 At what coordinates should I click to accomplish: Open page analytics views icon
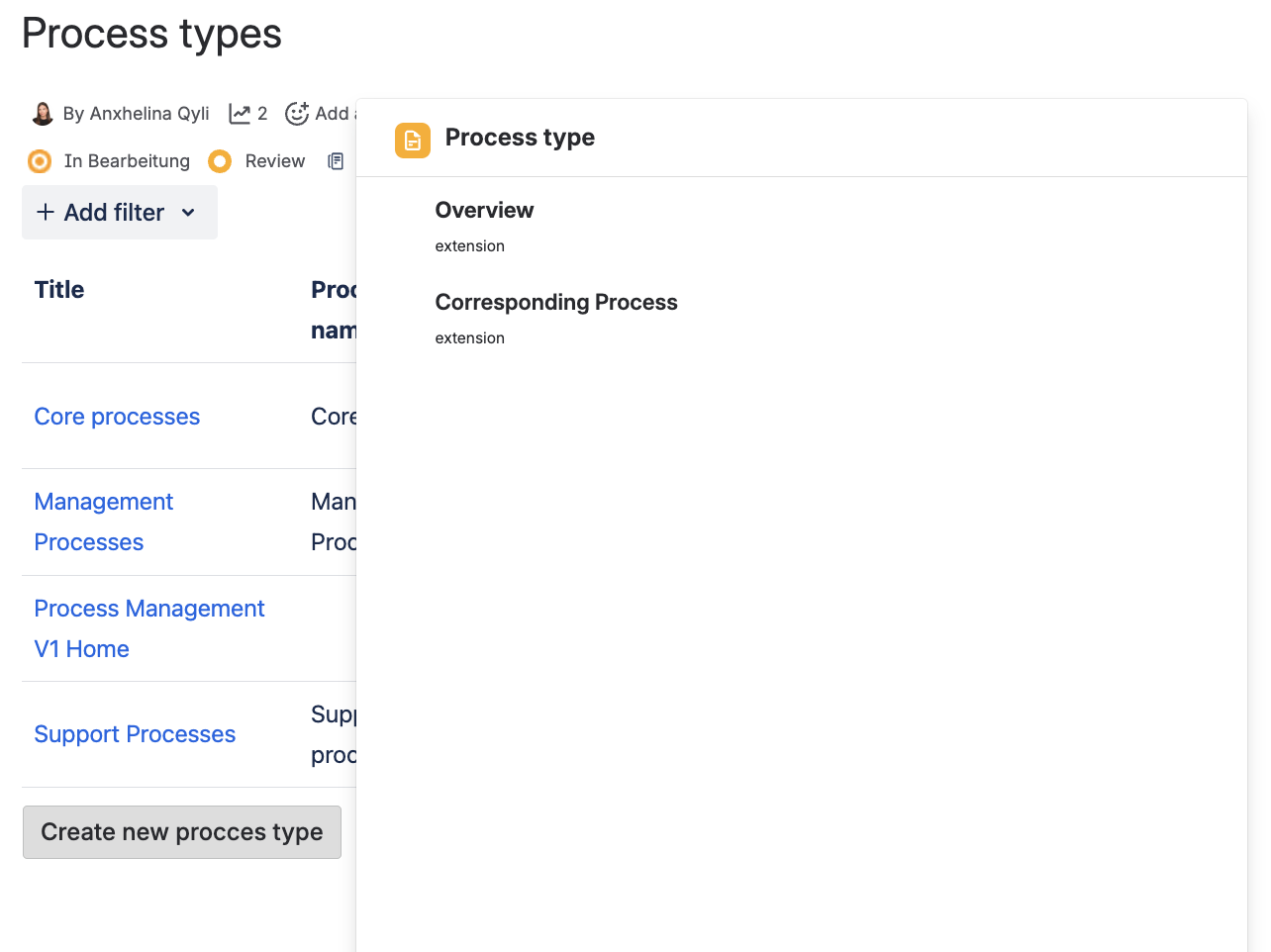tap(240, 114)
